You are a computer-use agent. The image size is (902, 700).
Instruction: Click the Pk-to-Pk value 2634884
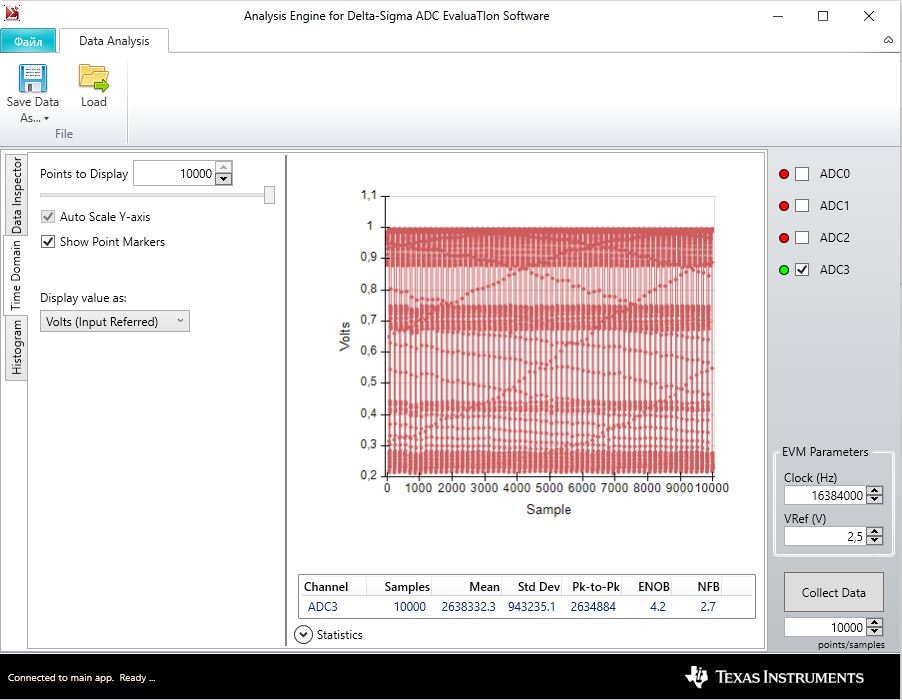pos(593,607)
